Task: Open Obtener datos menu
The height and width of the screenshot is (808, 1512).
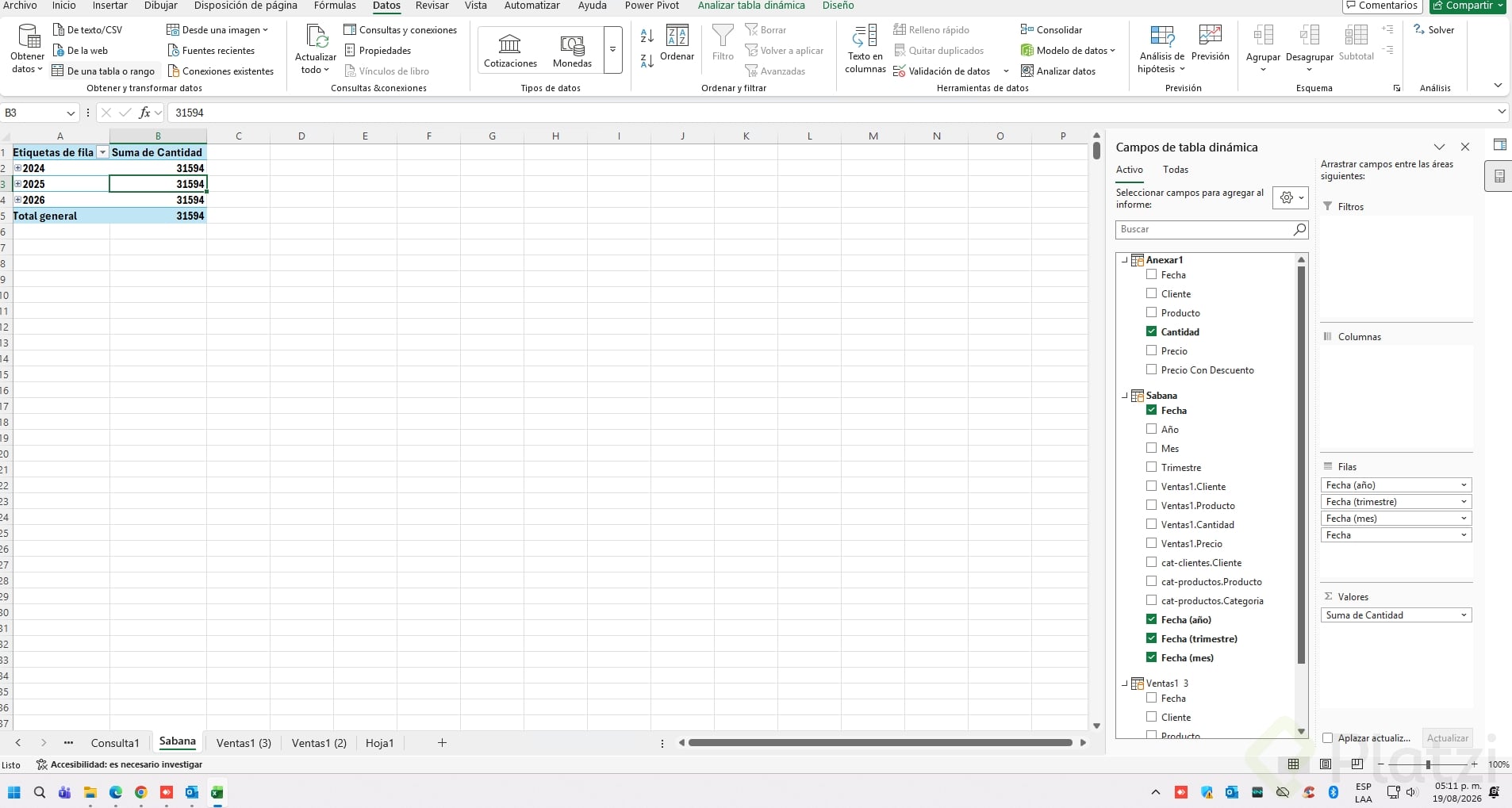Action: pyautogui.click(x=28, y=49)
